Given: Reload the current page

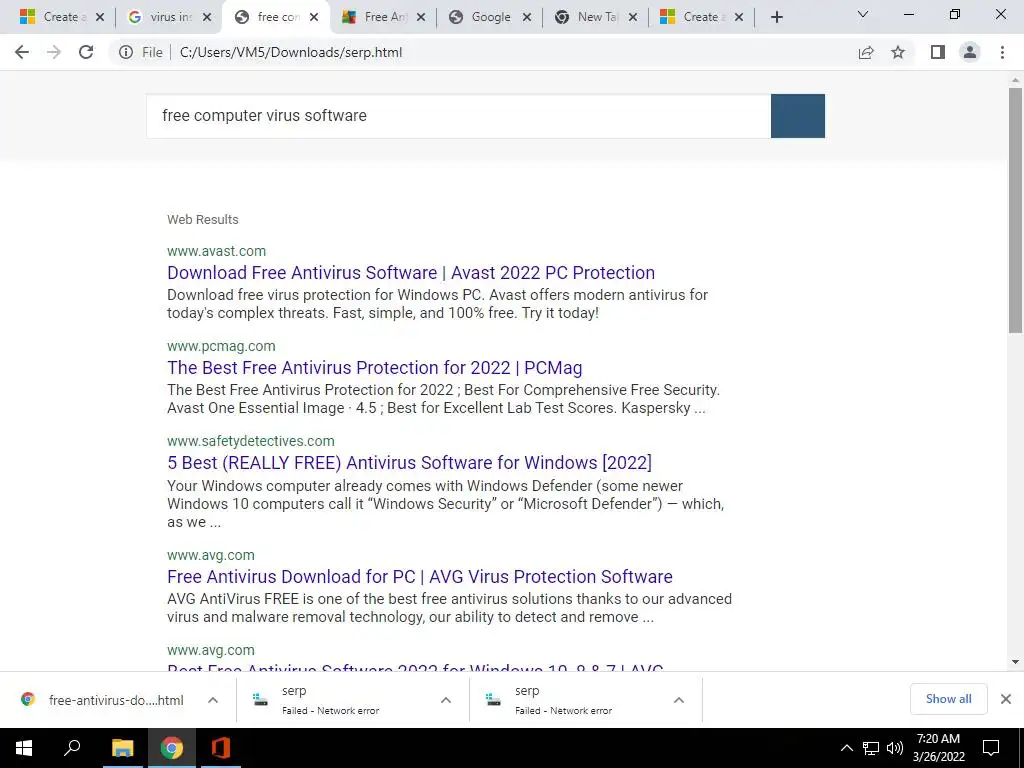Looking at the screenshot, I should tap(86, 52).
